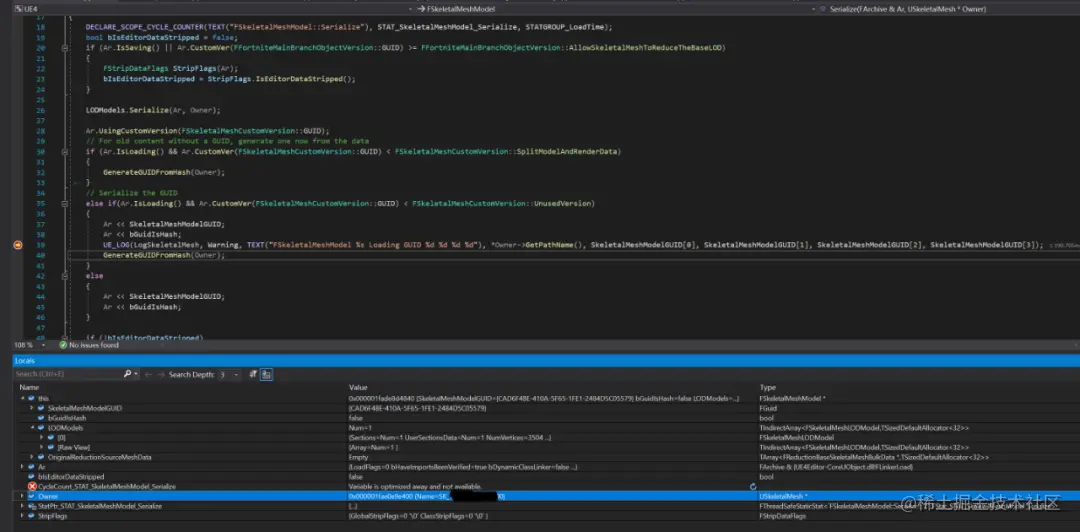This screenshot has height=532, width=1080.
Task: Click the magnifier search icon in Locals
Action: pyautogui.click(x=127, y=374)
